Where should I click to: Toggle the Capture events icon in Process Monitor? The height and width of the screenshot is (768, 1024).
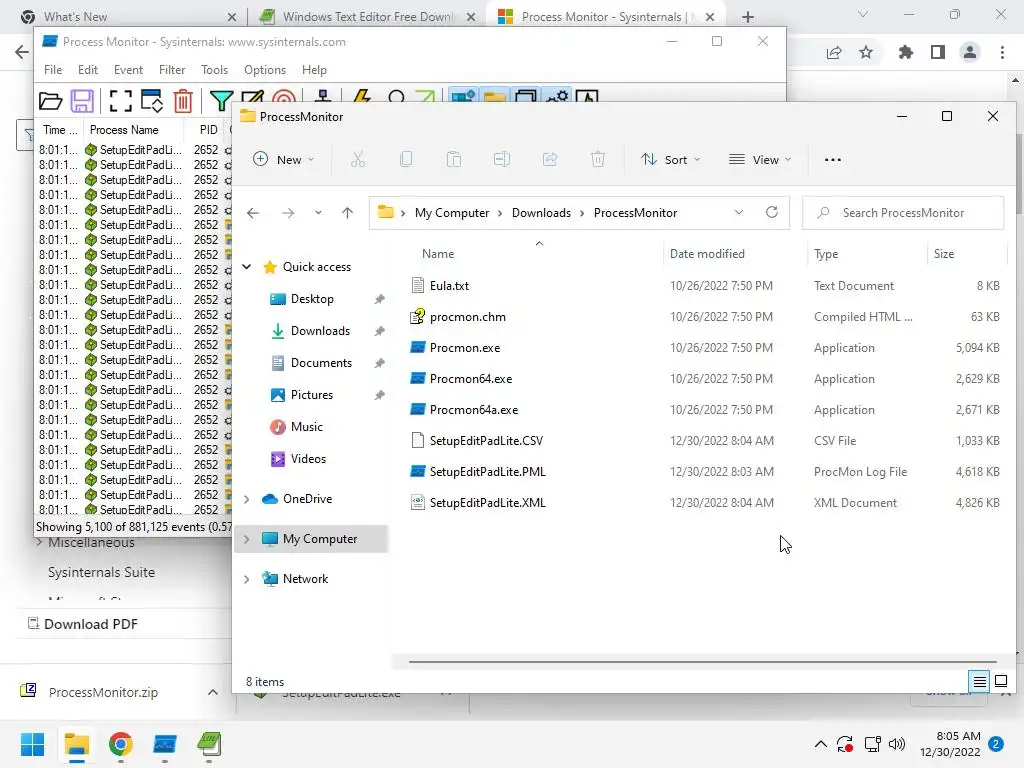(121, 100)
